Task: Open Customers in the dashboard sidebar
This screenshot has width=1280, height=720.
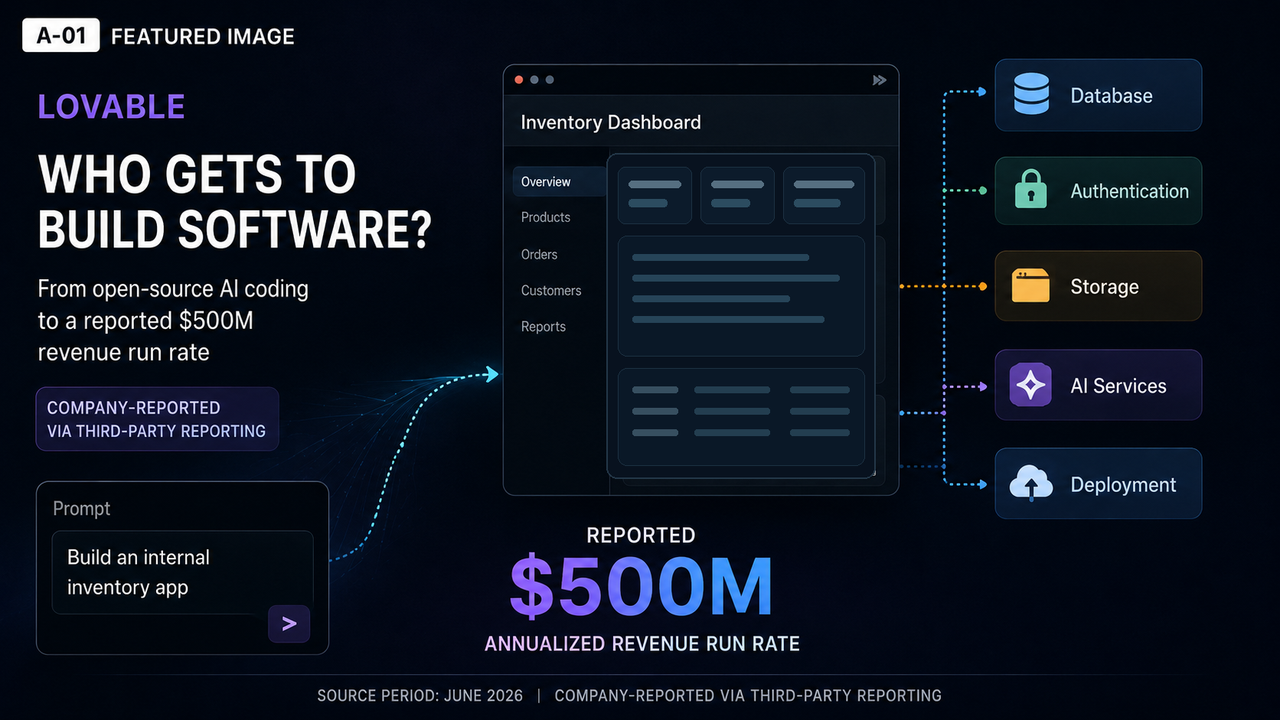Action: tap(551, 290)
